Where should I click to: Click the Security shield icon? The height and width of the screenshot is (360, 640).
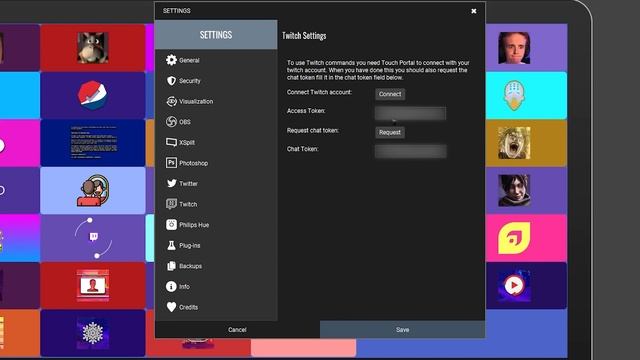point(171,80)
